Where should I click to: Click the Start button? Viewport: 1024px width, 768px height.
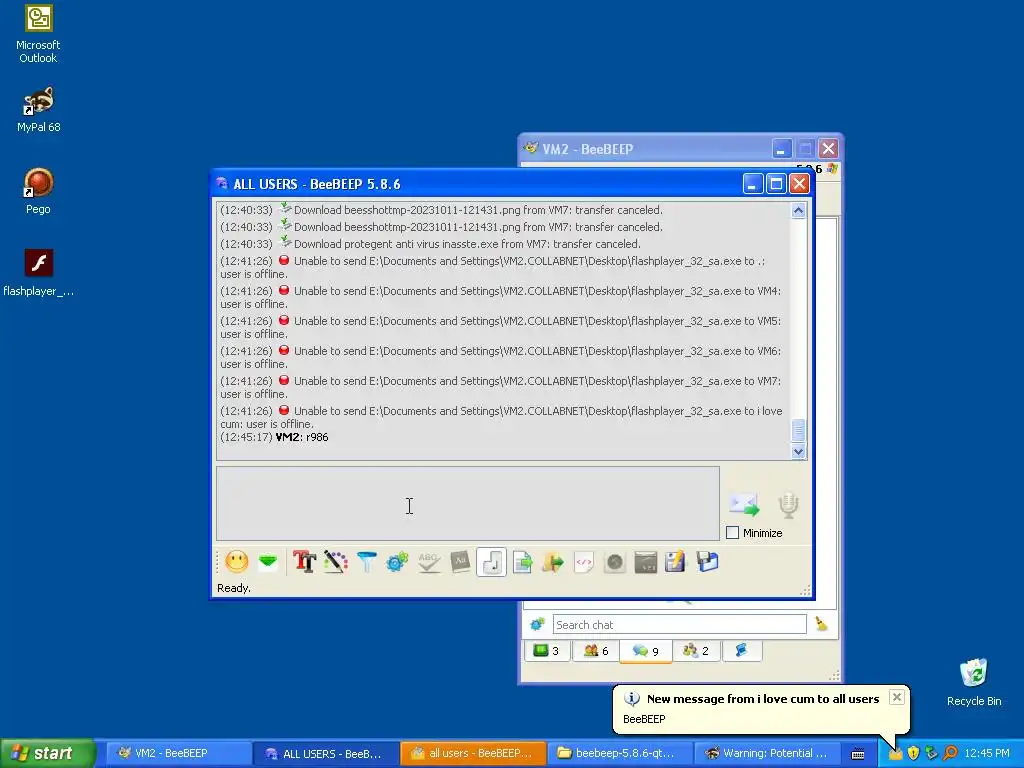(x=47, y=753)
